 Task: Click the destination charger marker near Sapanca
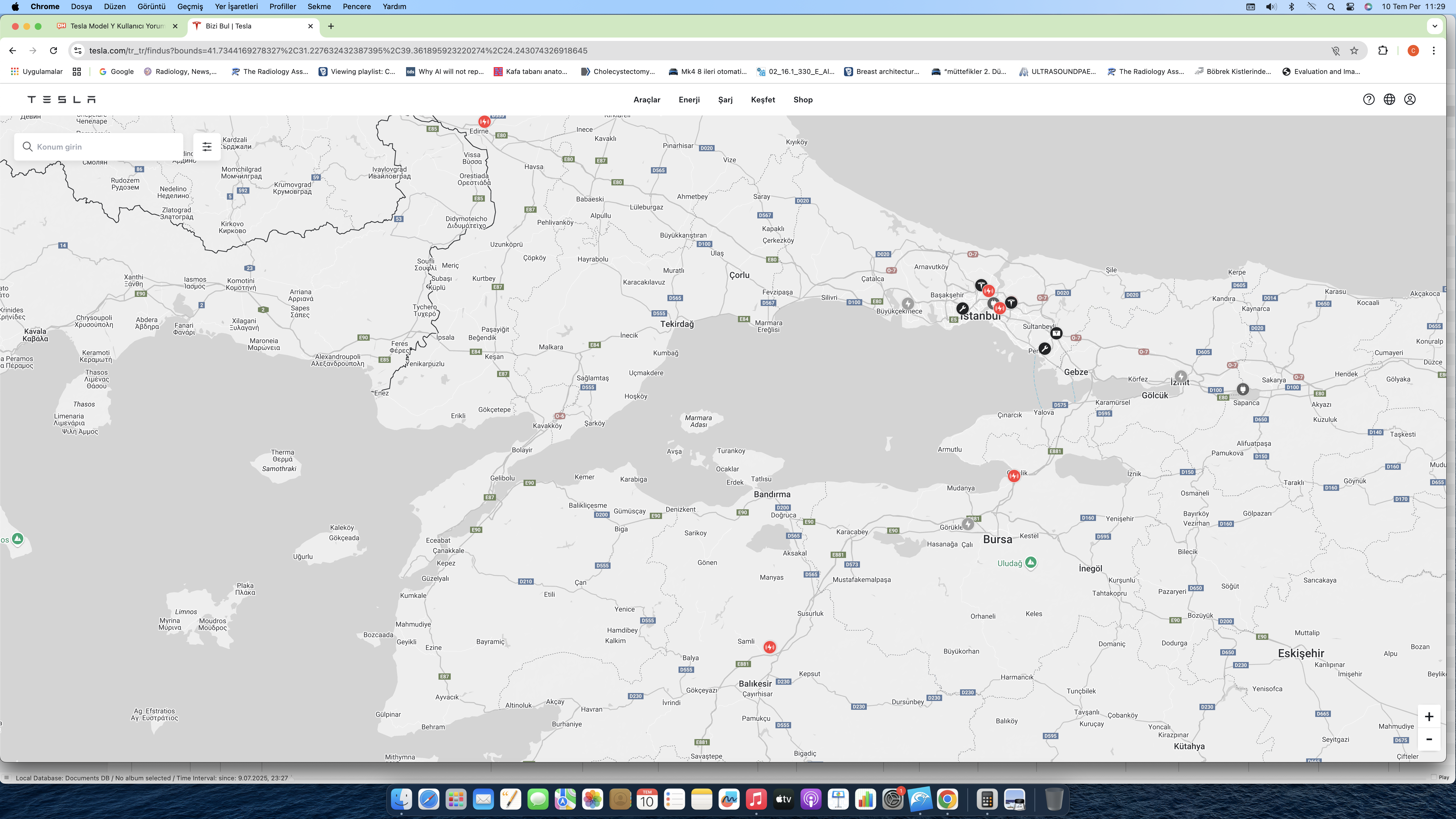(x=1242, y=389)
